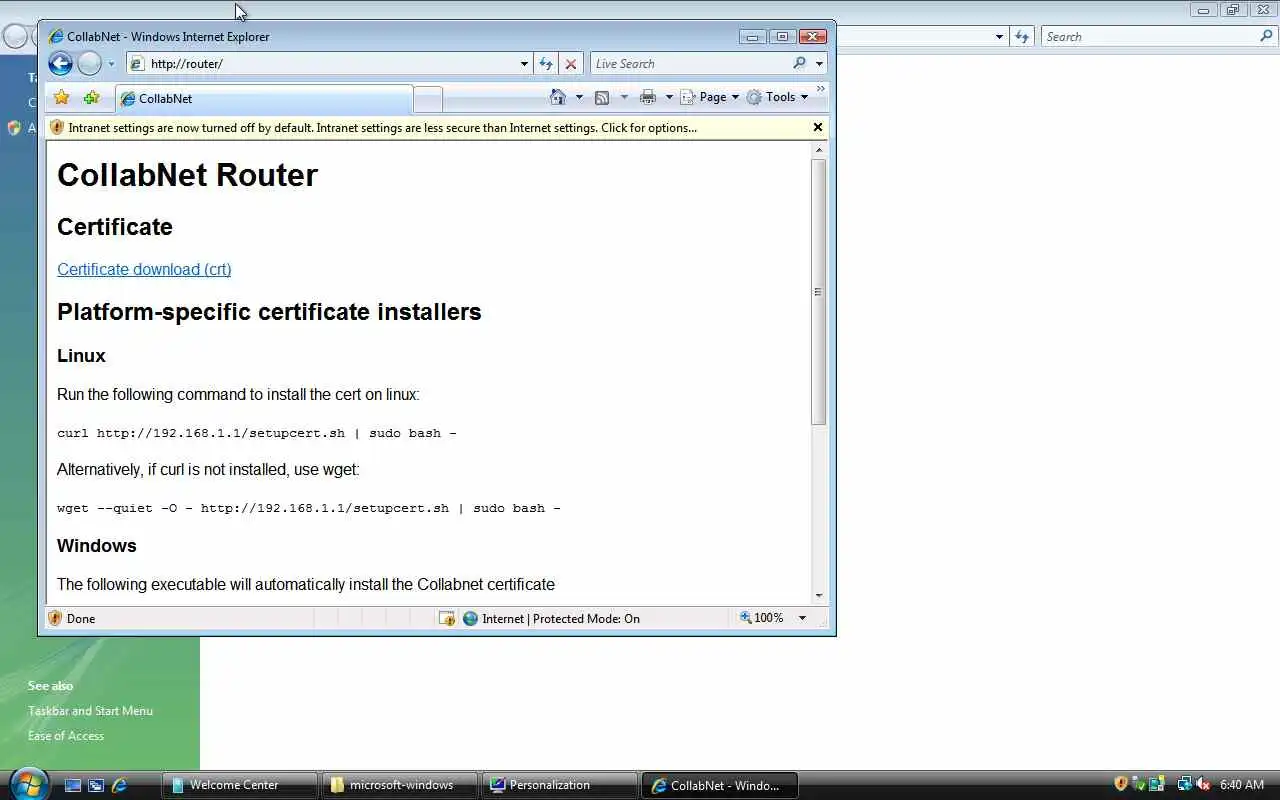The height and width of the screenshot is (800, 1280).
Task: Click the information bar shield icon
Action: [x=57, y=128]
